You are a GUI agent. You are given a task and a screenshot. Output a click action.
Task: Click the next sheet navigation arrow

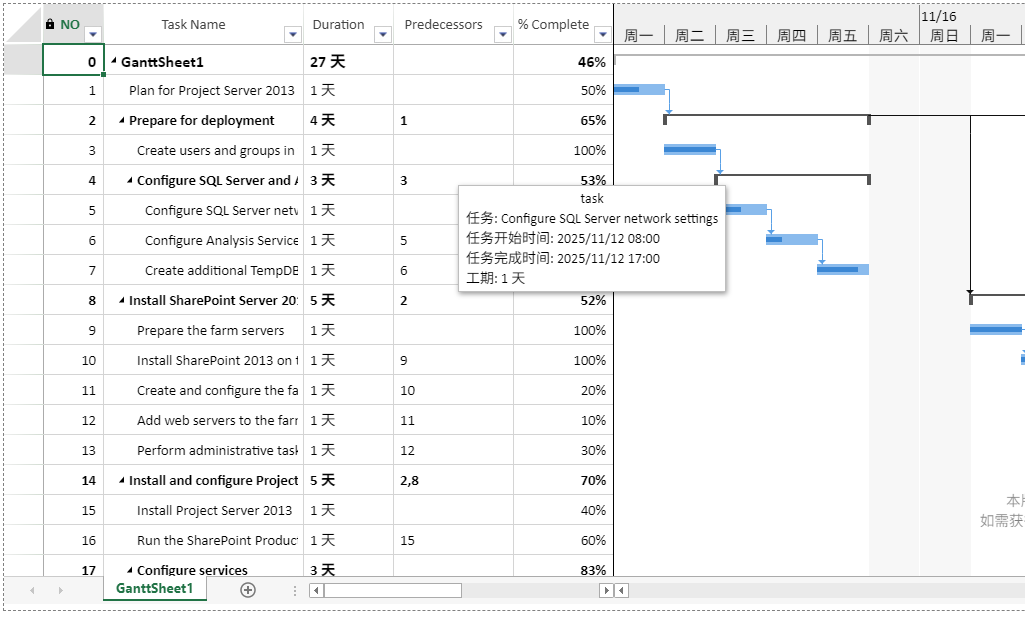[61, 590]
